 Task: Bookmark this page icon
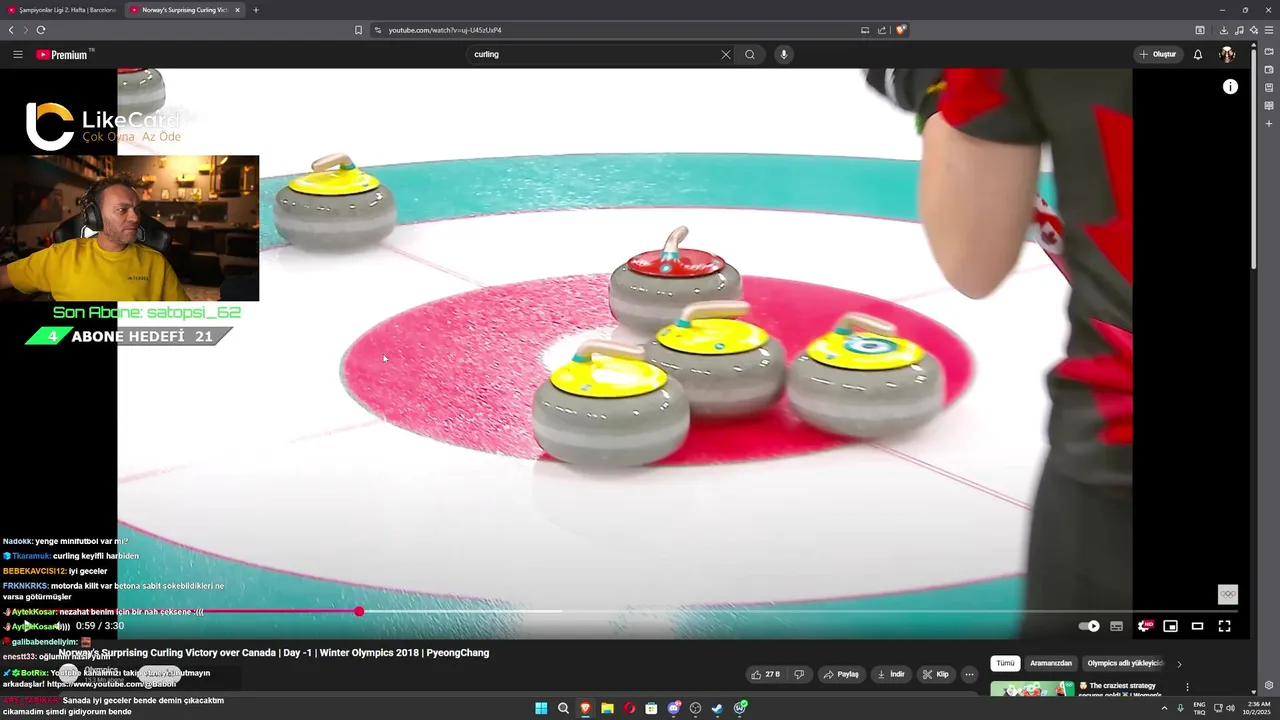tap(358, 30)
